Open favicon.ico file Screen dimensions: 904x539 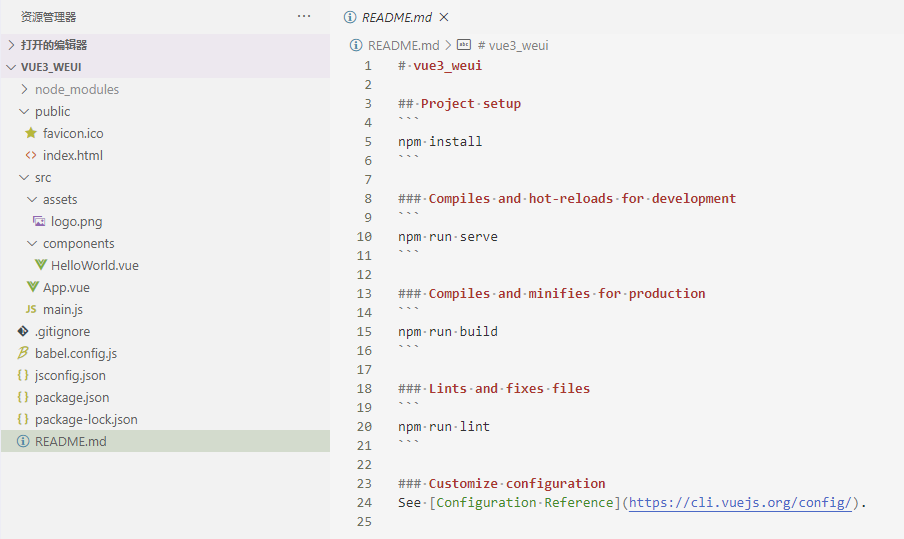73,133
